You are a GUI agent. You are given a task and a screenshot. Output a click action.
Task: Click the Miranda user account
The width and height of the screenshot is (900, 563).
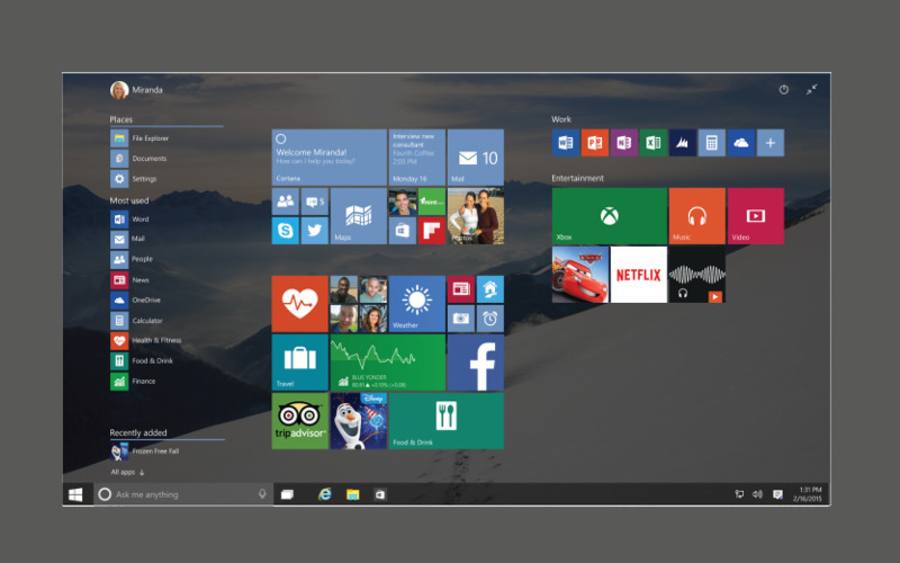click(137, 90)
